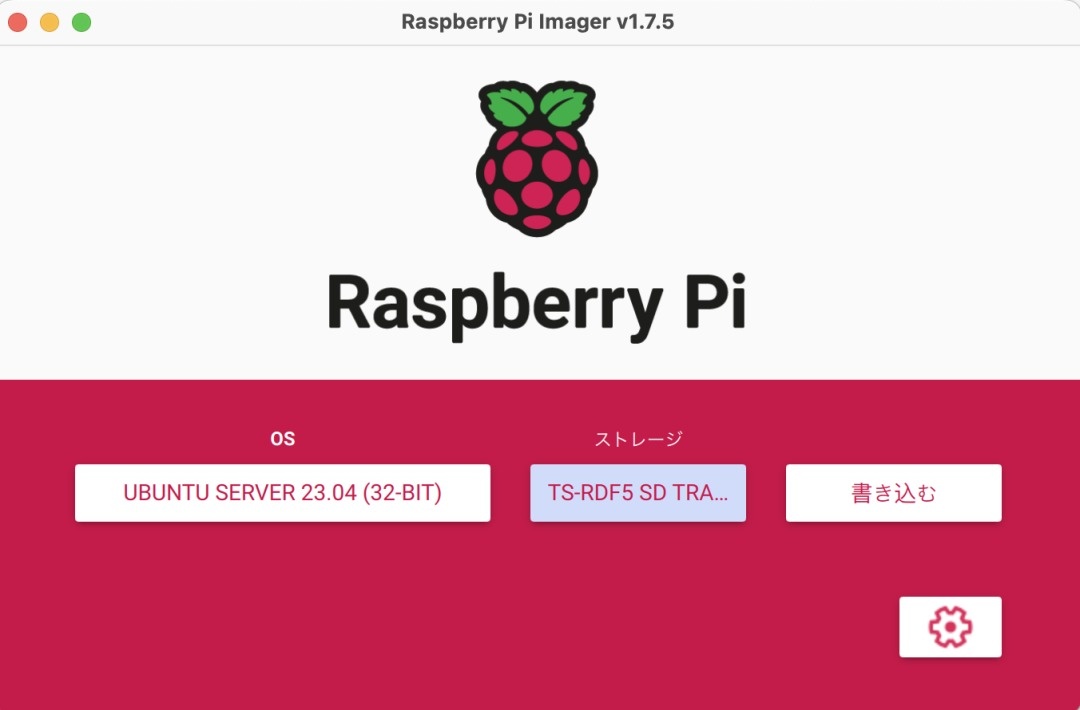The image size is (1080, 710).
Task: Close the Imager window with the red button
Action: pyautogui.click(x=17, y=22)
